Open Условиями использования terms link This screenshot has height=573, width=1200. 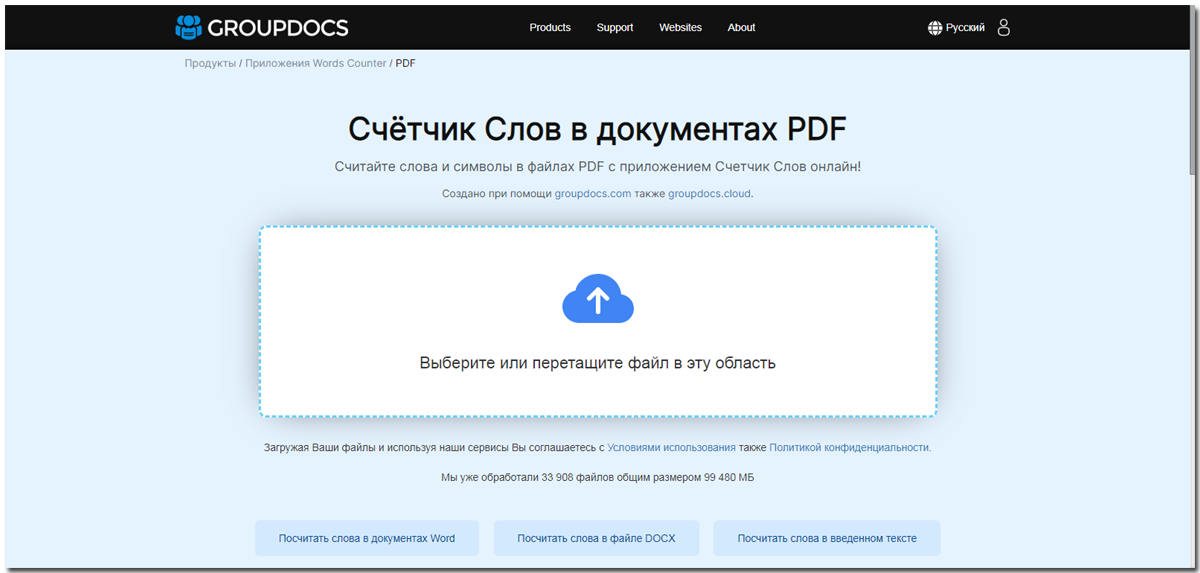click(671, 448)
